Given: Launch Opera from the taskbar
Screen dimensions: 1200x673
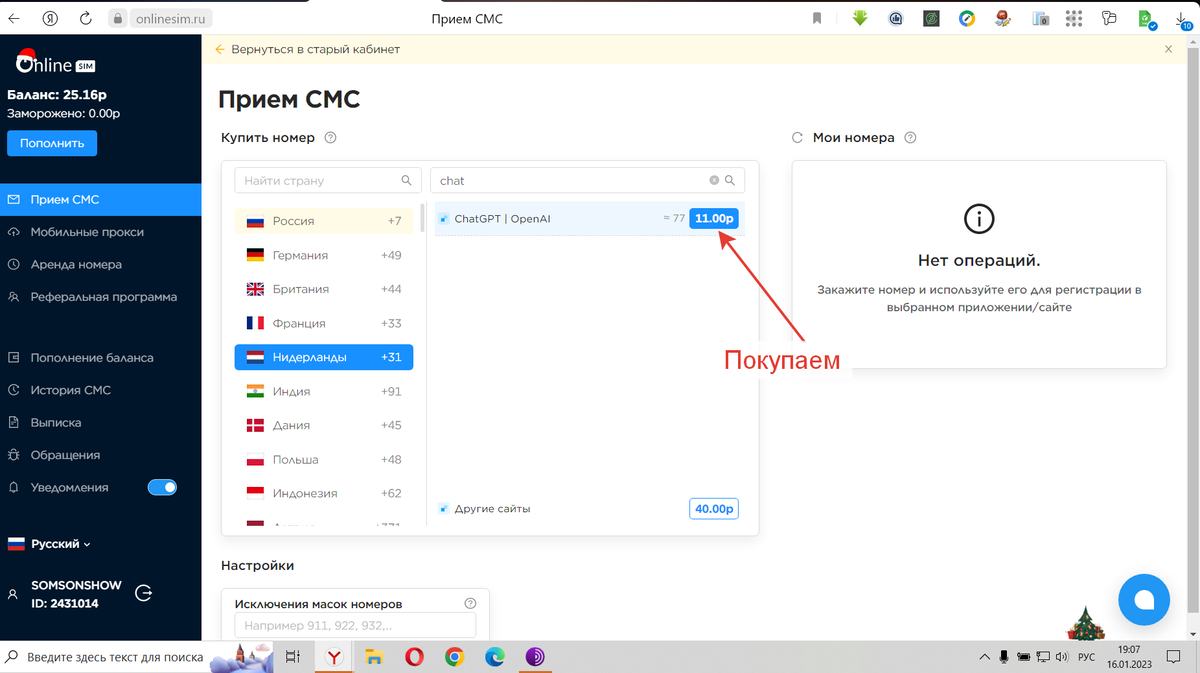Looking at the screenshot, I should [x=414, y=657].
